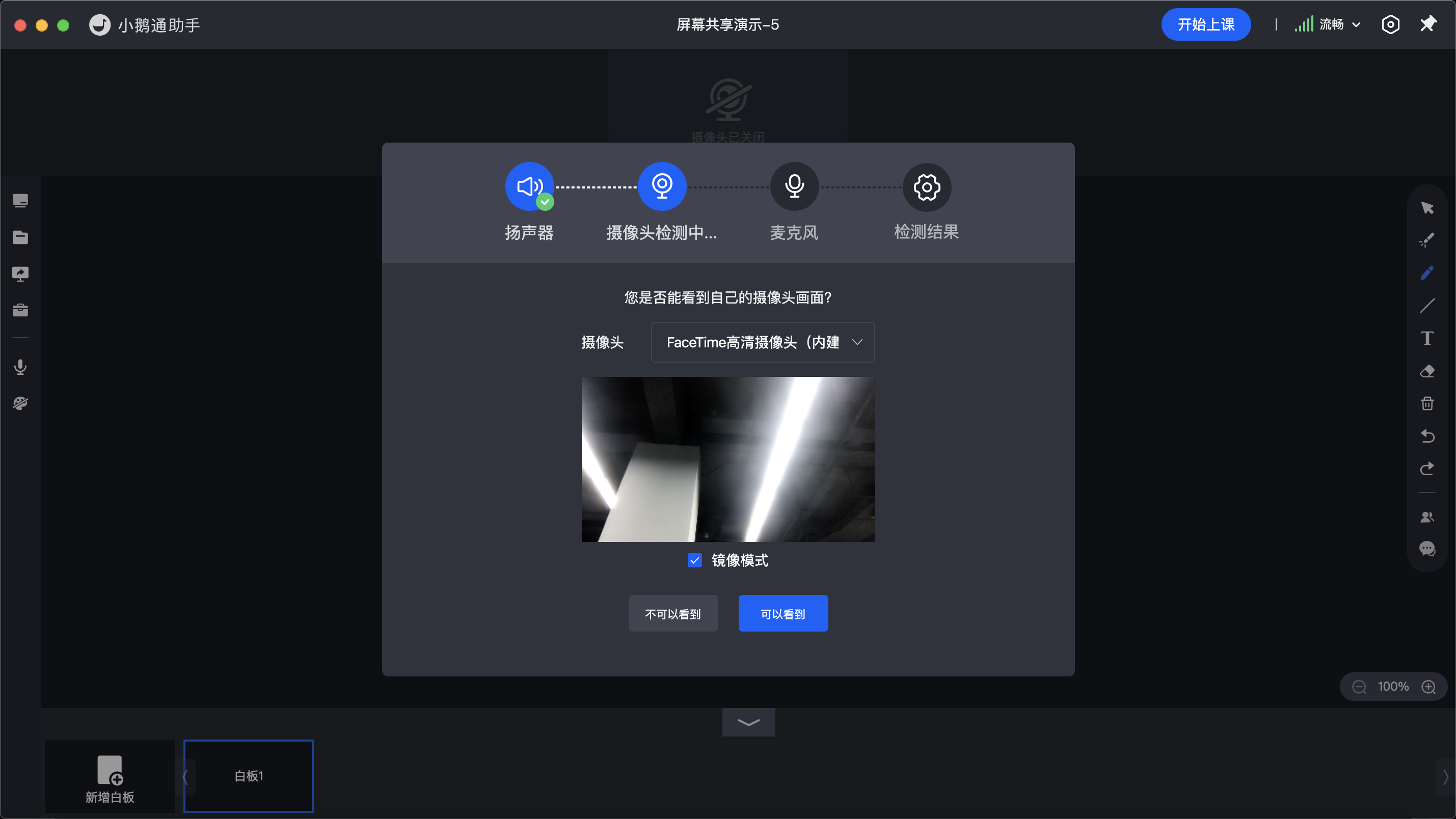Open the participants members icon

[1427, 516]
